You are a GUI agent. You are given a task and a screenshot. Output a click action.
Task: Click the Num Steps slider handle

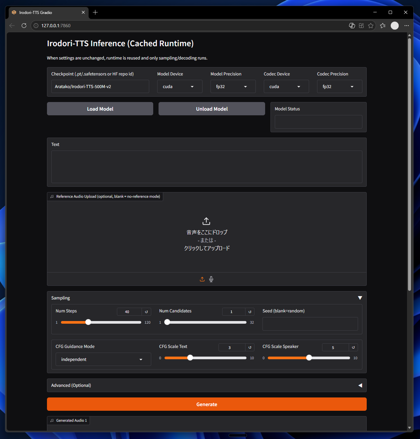88,322
